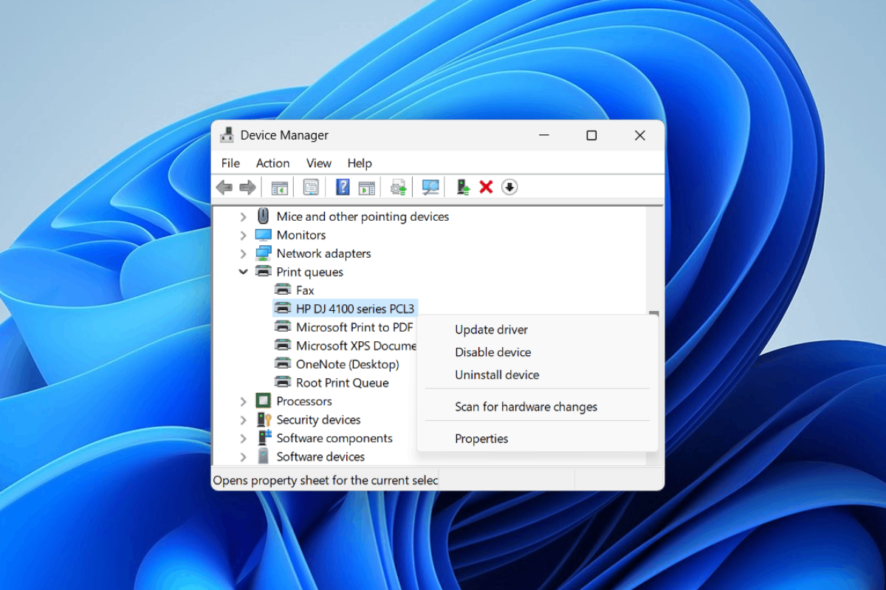Viewport: 886px width, 590px height.
Task: Select Microsoft Print to PDF label
Action: pyautogui.click(x=354, y=327)
